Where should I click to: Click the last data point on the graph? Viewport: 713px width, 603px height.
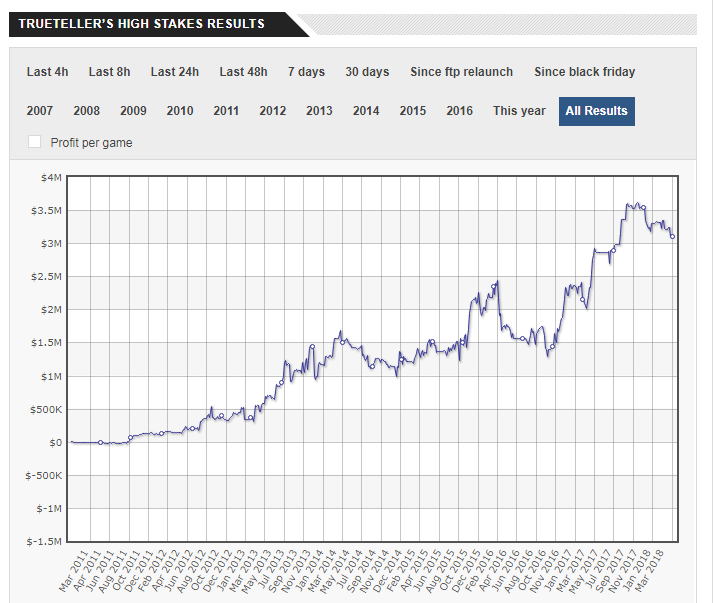(673, 237)
